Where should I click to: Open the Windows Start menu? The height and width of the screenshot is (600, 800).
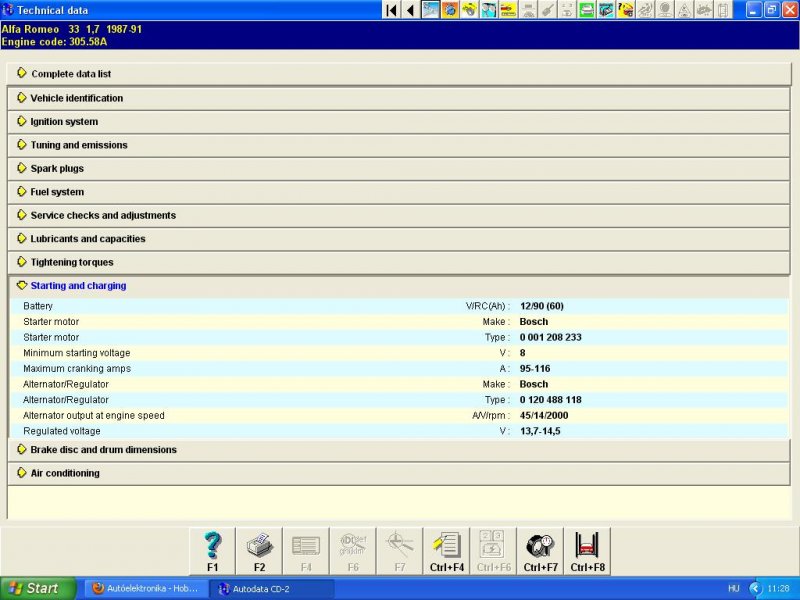point(38,589)
